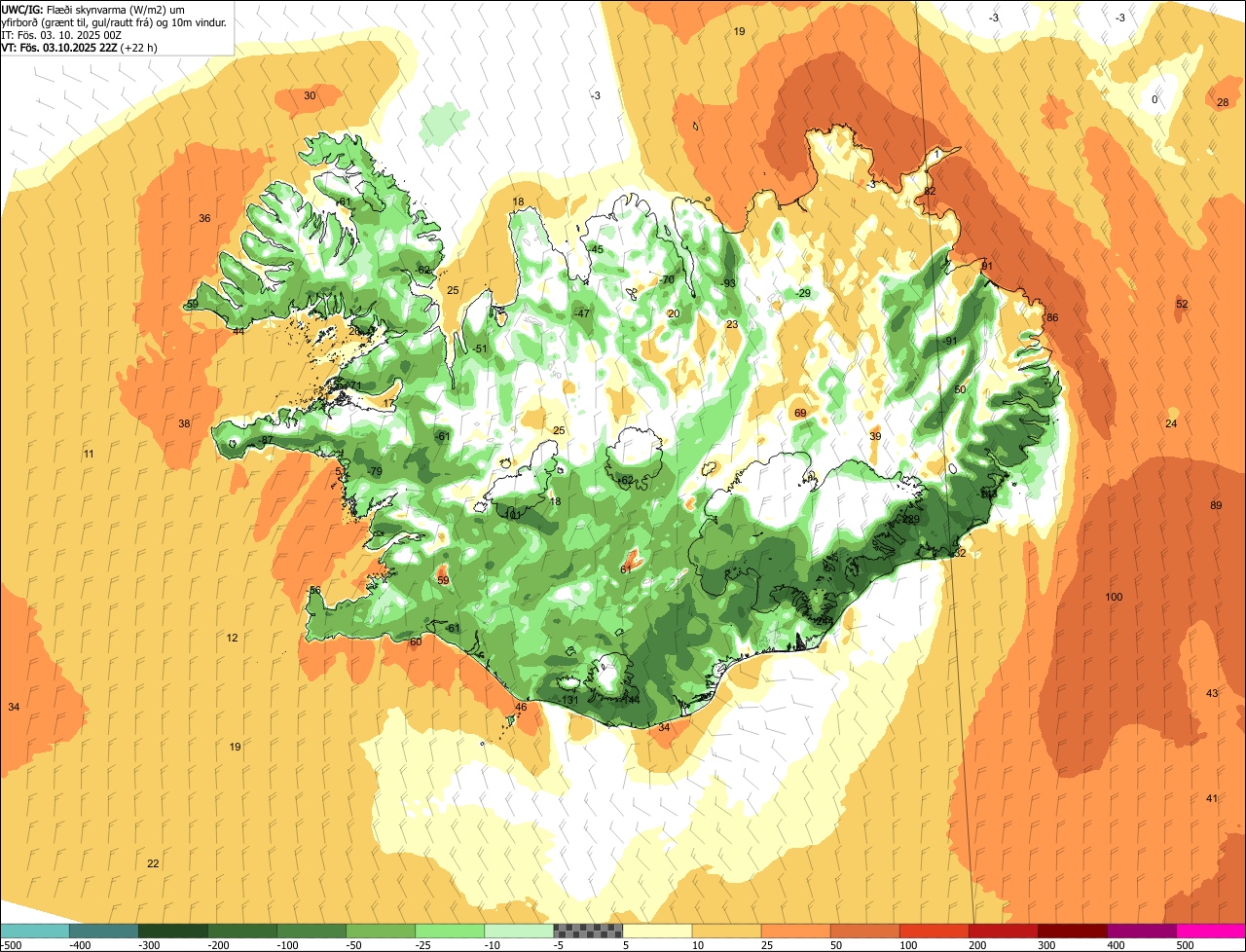Click the '-70' value on the map
The height and width of the screenshot is (952, 1246).
click(666, 280)
